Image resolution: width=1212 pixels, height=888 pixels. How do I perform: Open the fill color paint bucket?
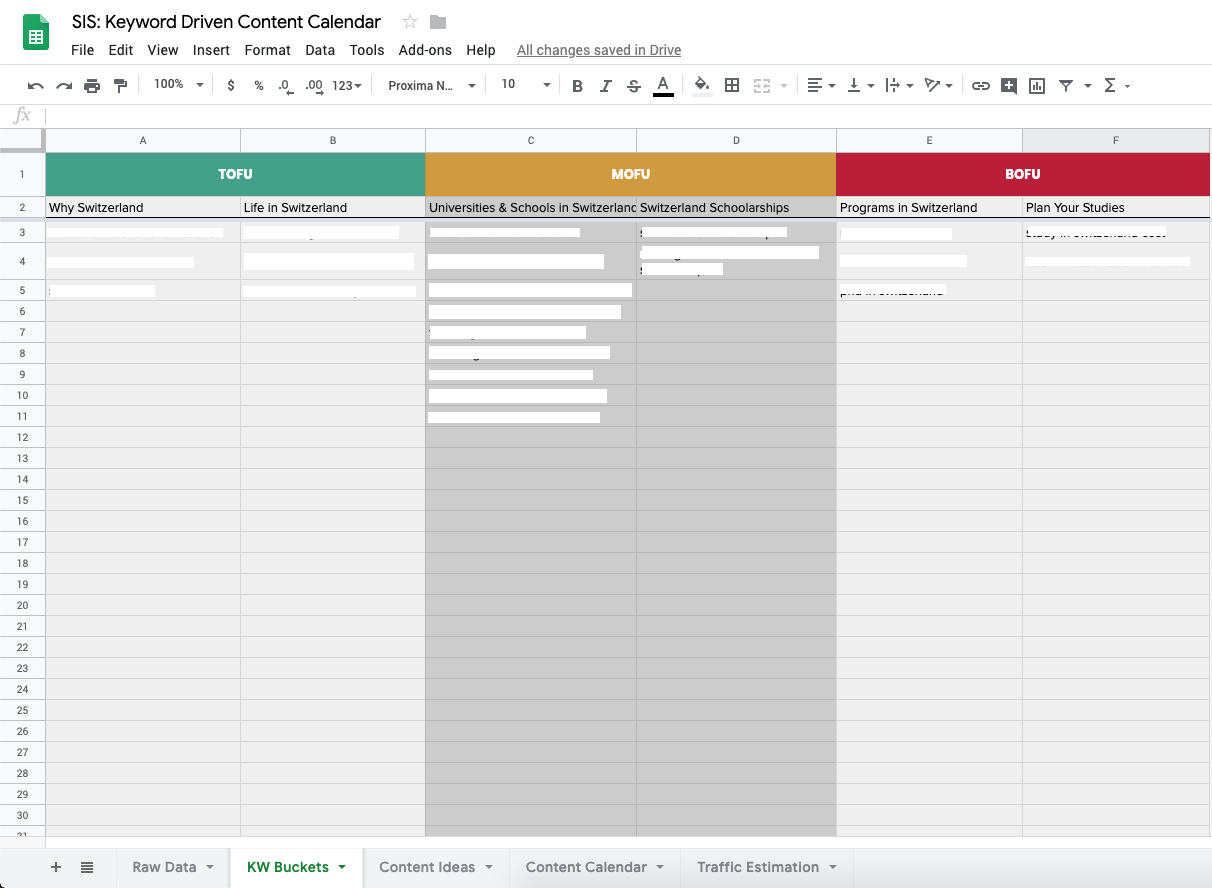[x=702, y=86]
